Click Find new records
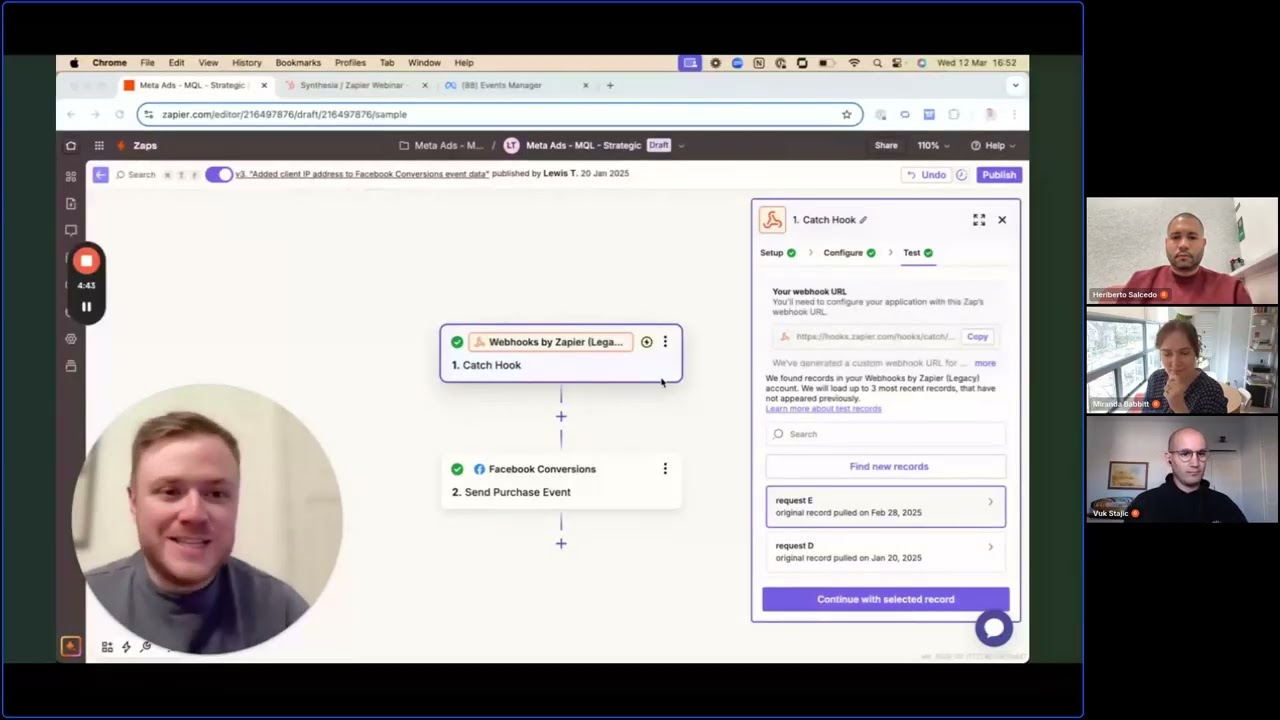This screenshot has width=1280, height=720. click(x=886, y=467)
